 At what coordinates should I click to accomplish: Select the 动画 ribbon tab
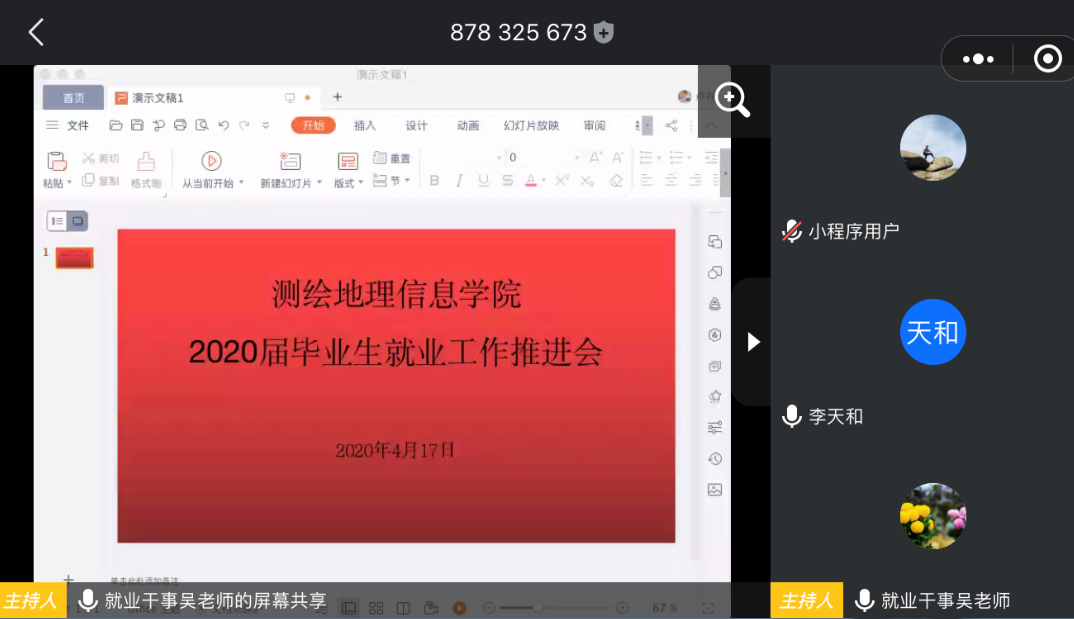pyautogui.click(x=468, y=125)
